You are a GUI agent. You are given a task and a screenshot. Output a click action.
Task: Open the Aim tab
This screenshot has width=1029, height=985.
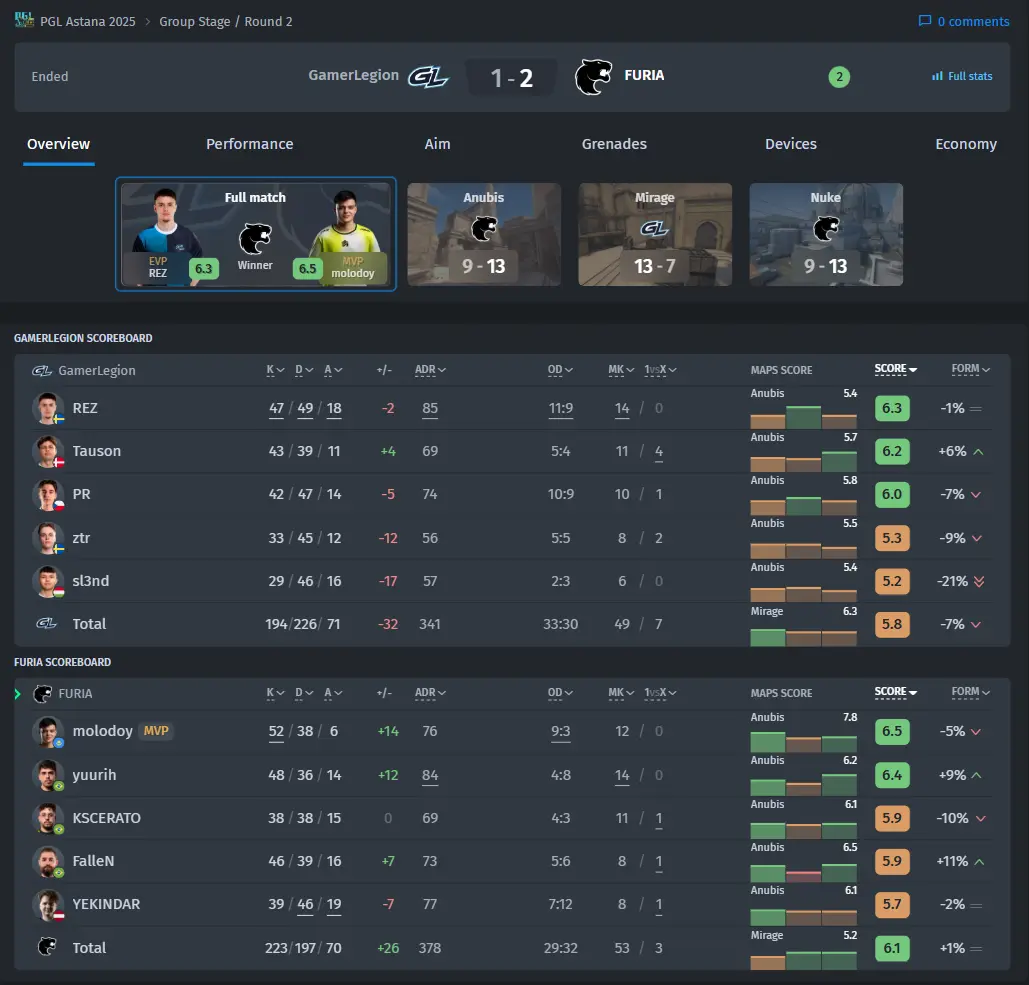click(437, 144)
